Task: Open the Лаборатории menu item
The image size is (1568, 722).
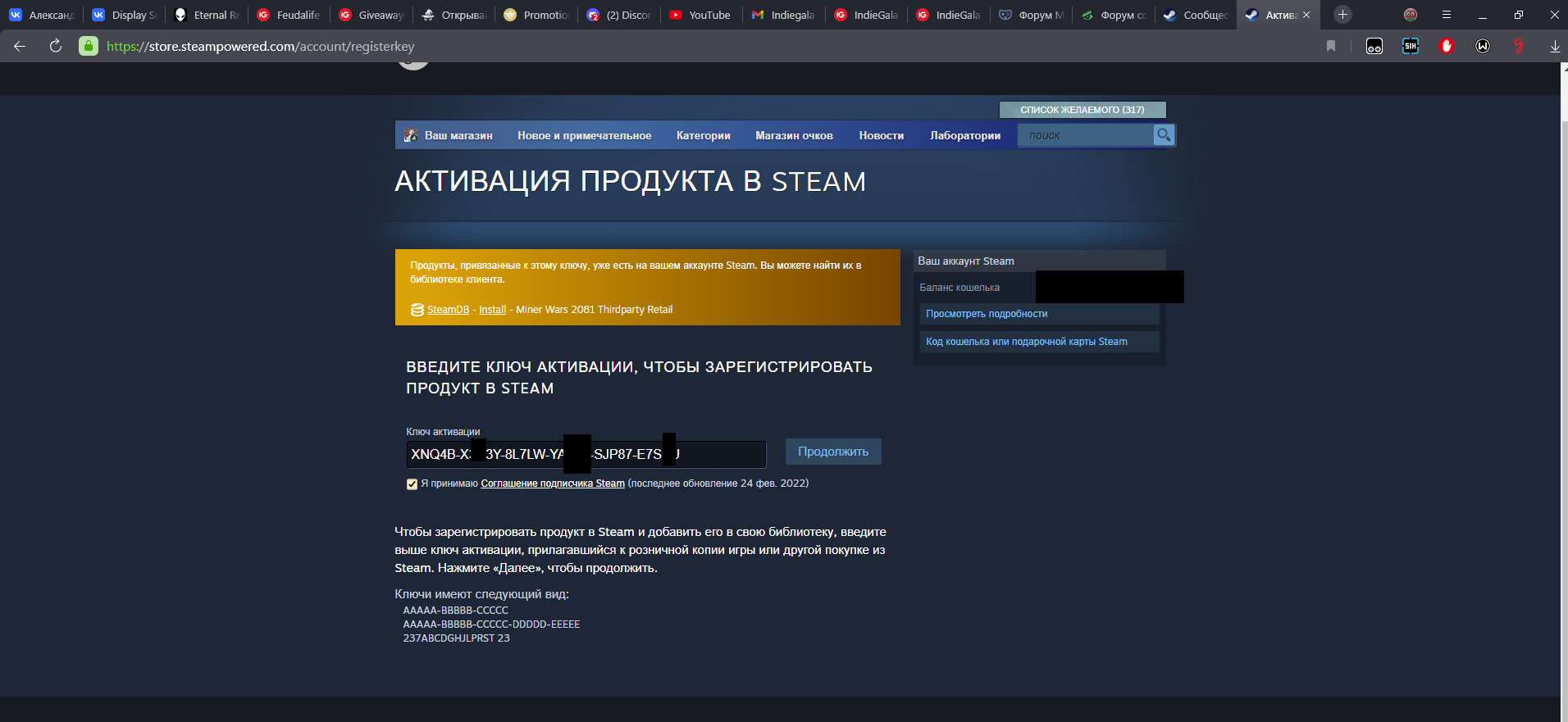Action: coord(965,135)
